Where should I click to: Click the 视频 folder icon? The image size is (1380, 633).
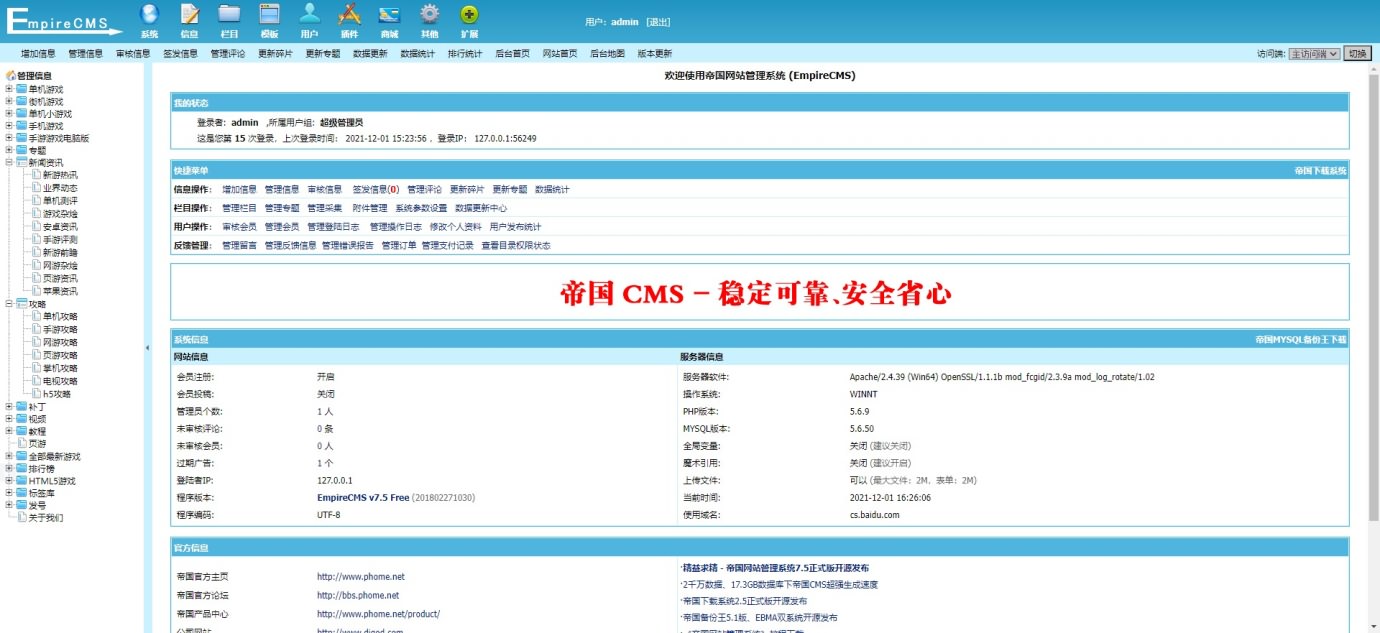22,419
